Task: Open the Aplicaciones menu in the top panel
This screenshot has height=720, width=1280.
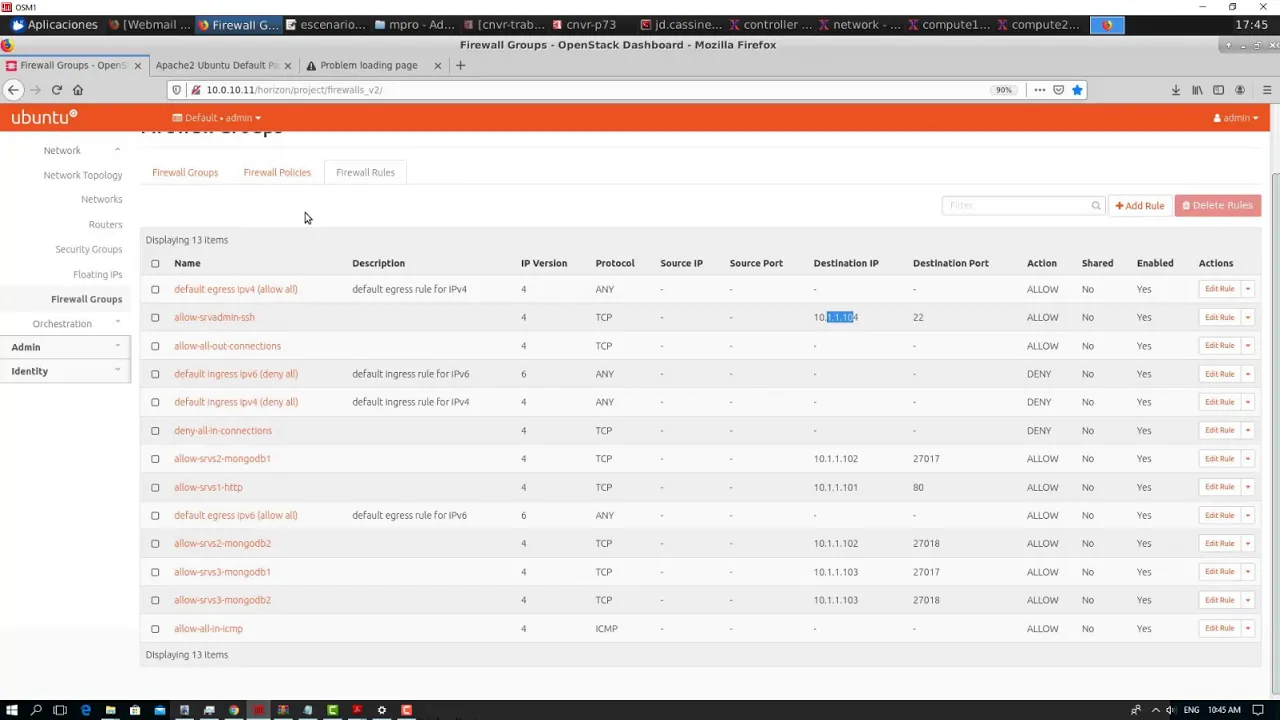Action: point(55,25)
